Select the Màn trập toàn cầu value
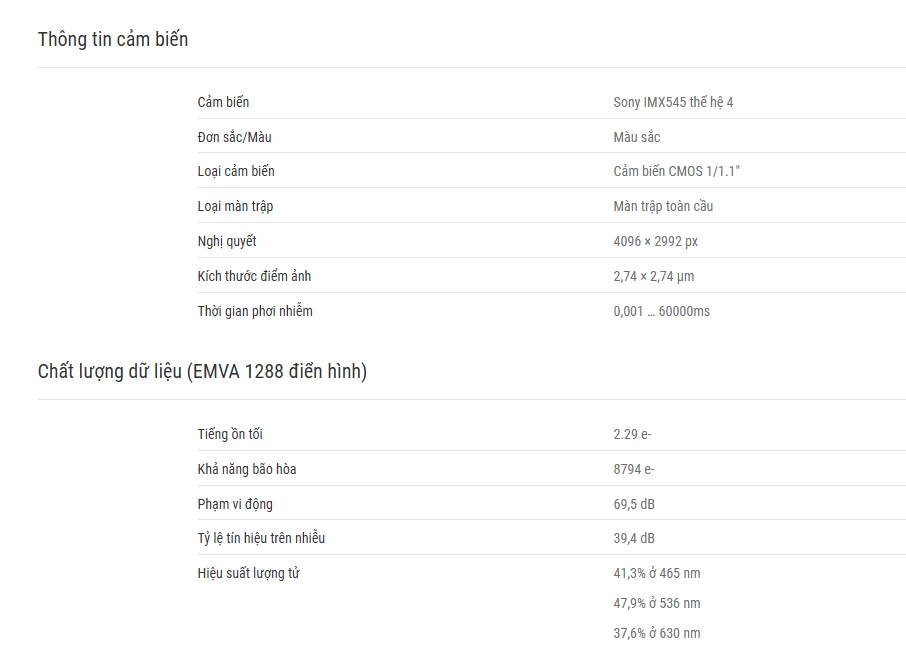 point(663,206)
